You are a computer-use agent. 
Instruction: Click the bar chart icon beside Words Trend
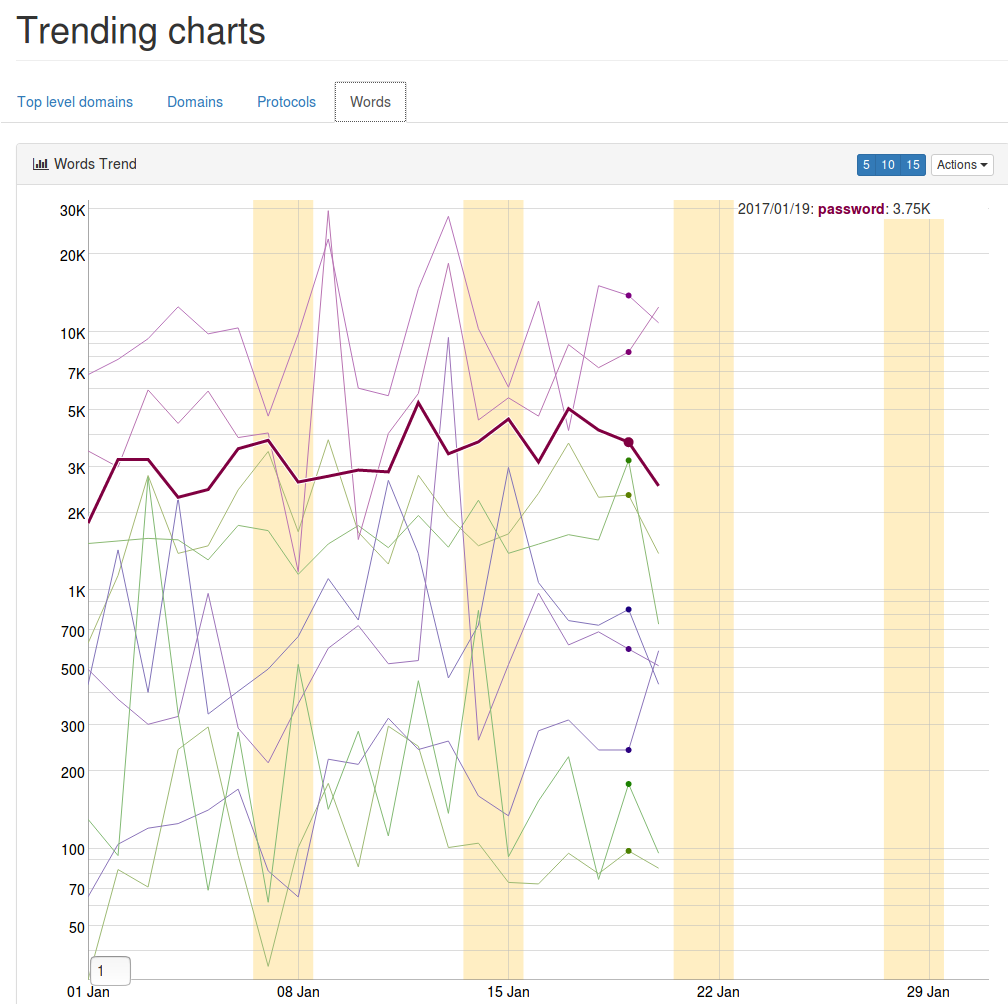(41, 164)
